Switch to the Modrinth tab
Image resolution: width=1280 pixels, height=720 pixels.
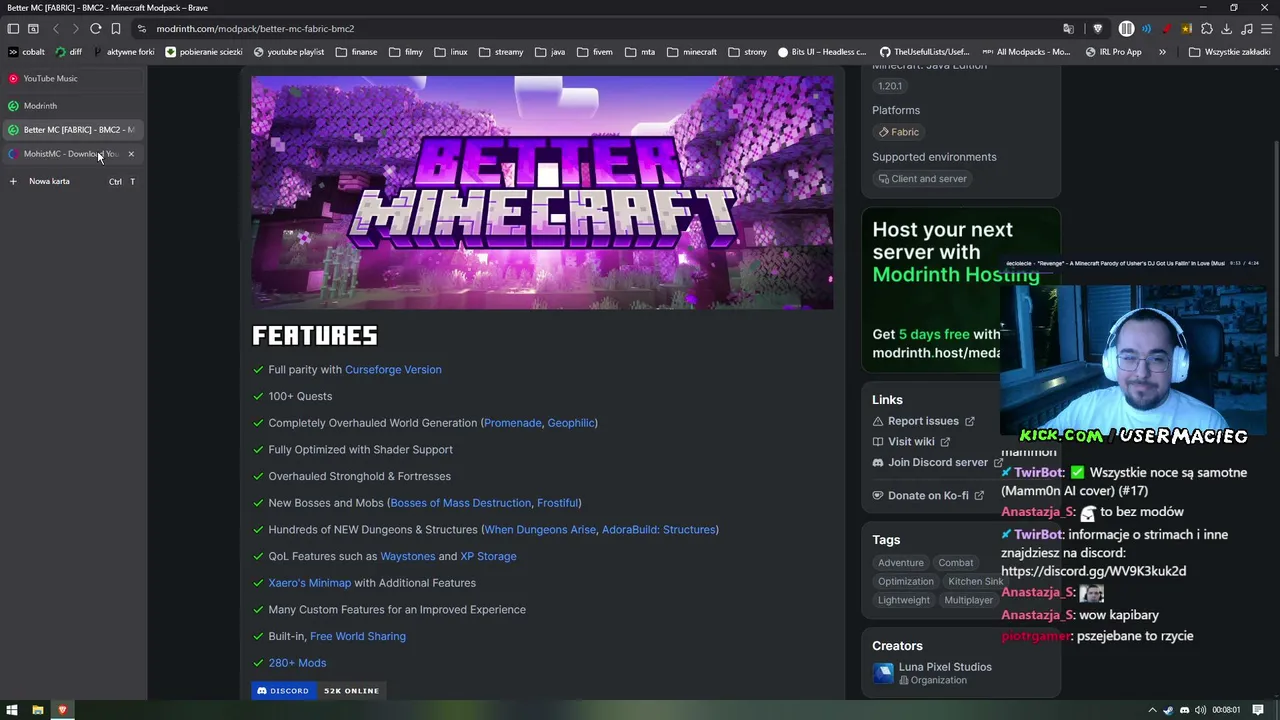pyautogui.click(x=72, y=106)
